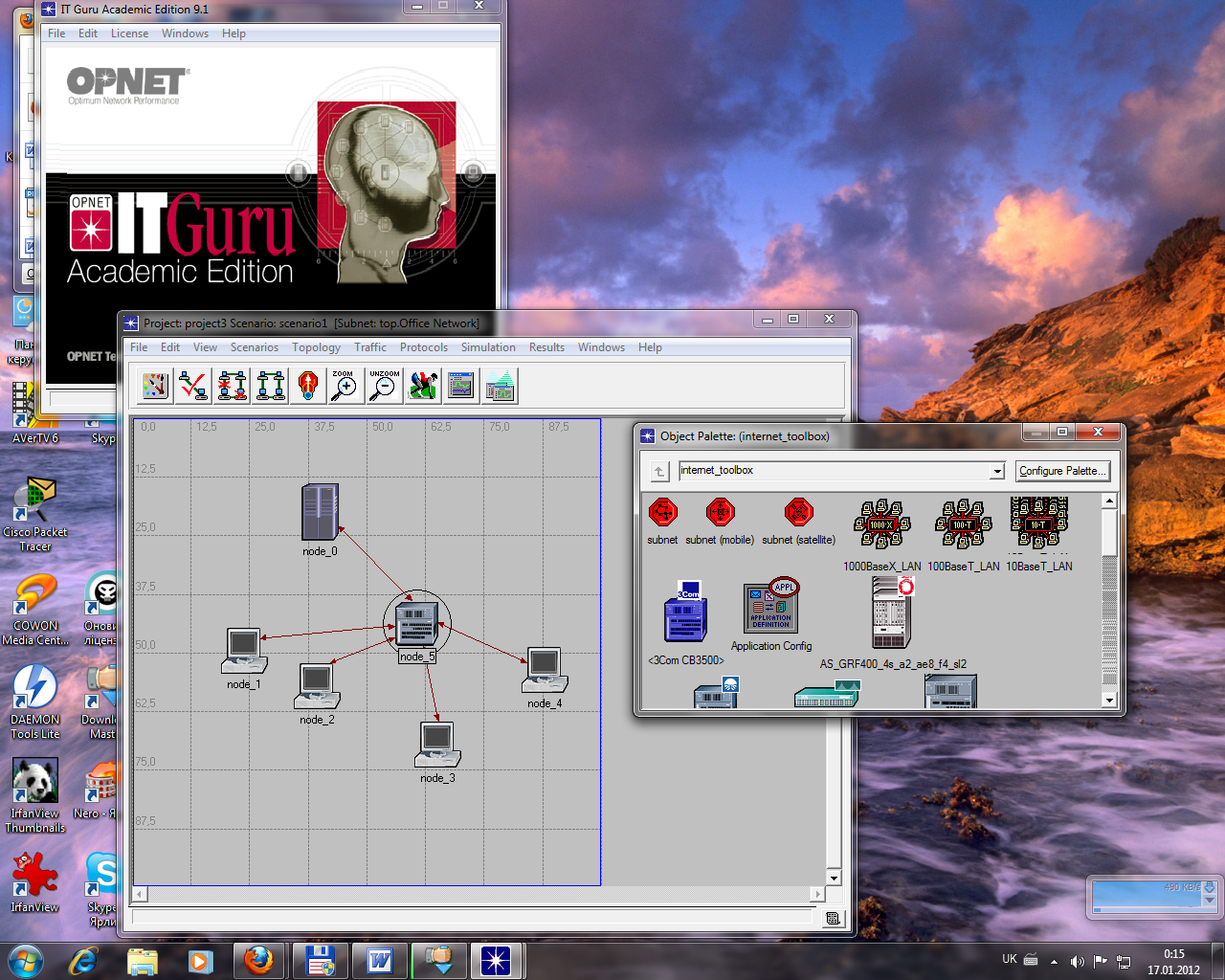Click Object Palette scroll down arrow
This screenshot has width=1225, height=980.
[1109, 700]
